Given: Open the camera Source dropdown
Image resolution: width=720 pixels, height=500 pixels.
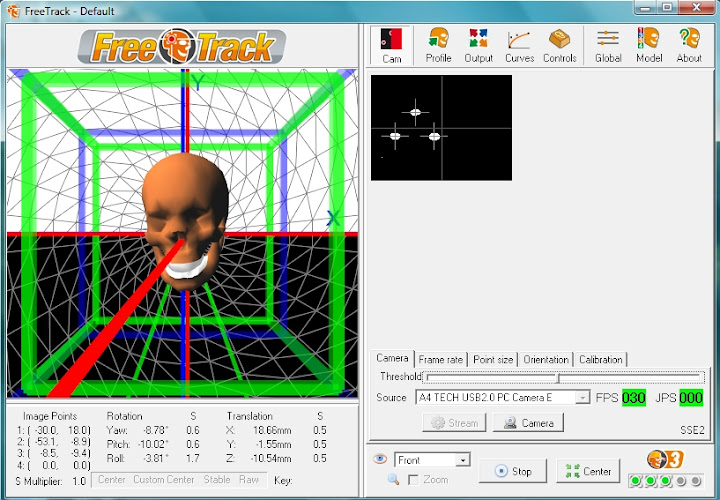Looking at the screenshot, I should pos(582,397).
